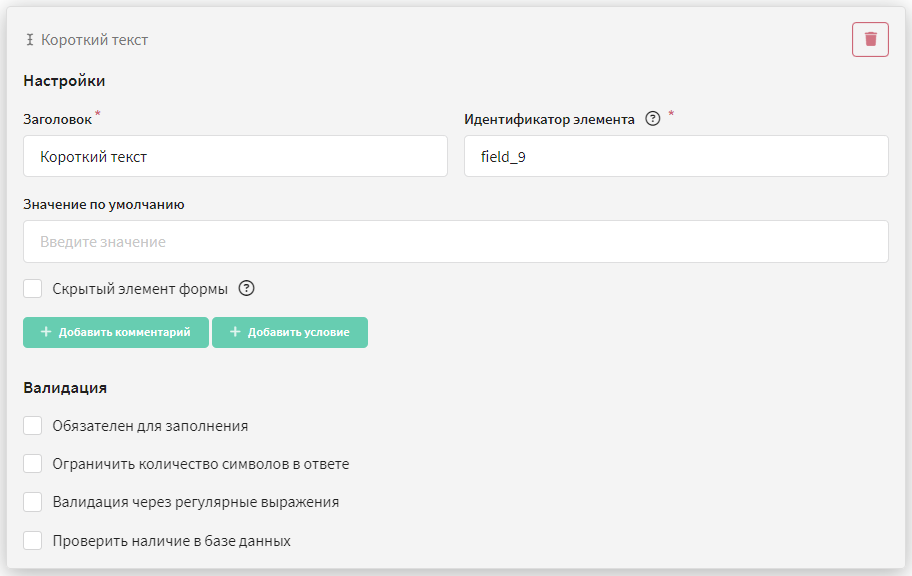
Task: Delete this element with the trash button
Action: tap(870, 40)
